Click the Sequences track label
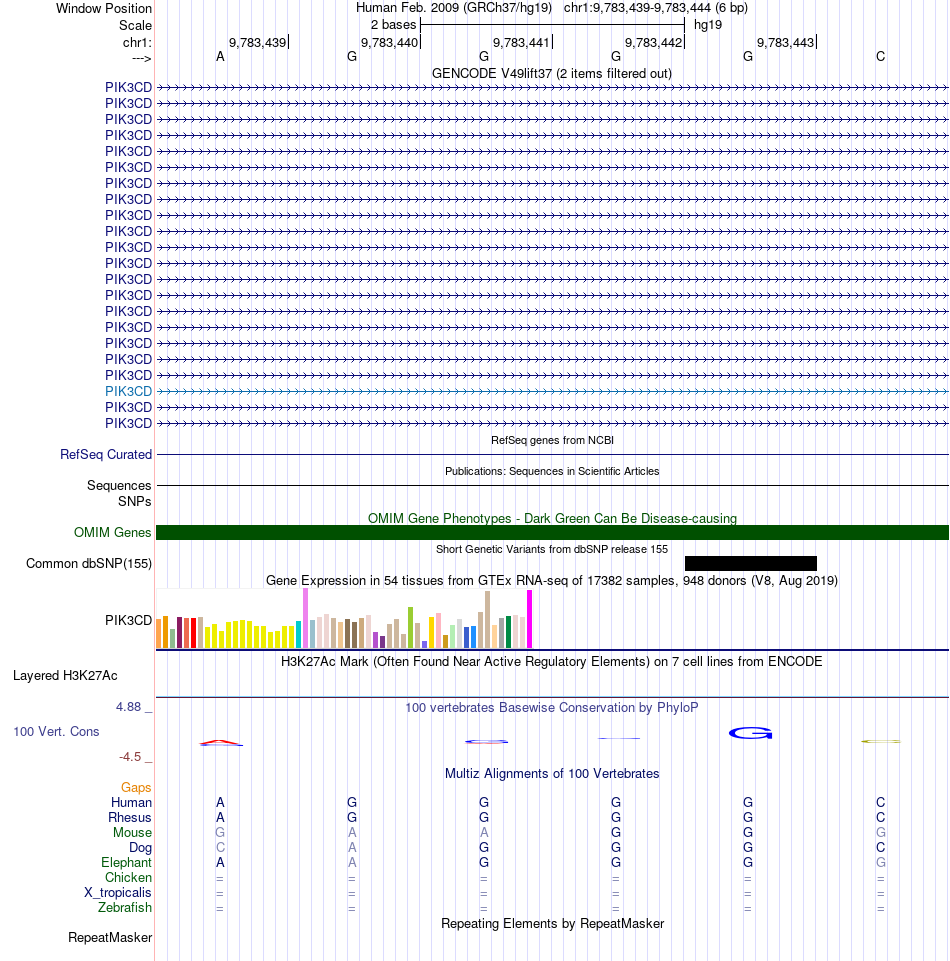Image resolution: width=950 pixels, height=961 pixels. (119, 485)
